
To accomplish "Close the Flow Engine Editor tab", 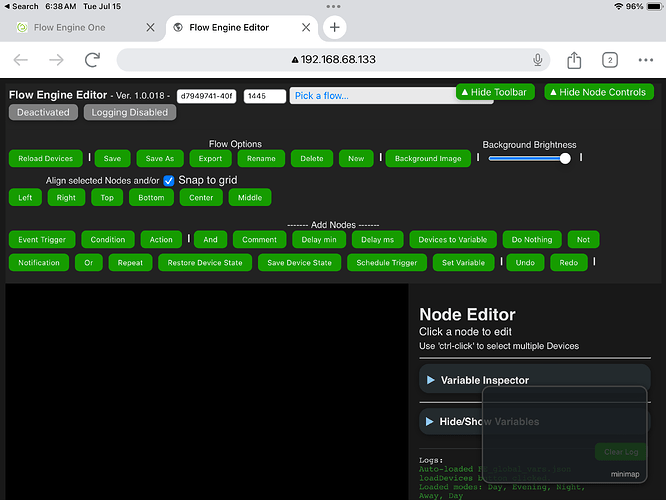I will tap(306, 28).
